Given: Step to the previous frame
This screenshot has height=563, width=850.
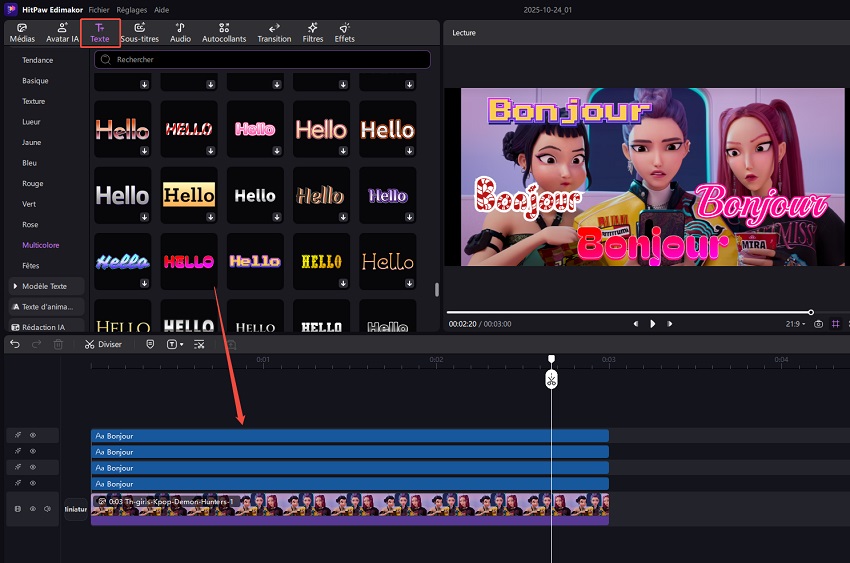Looking at the screenshot, I should pyautogui.click(x=635, y=324).
